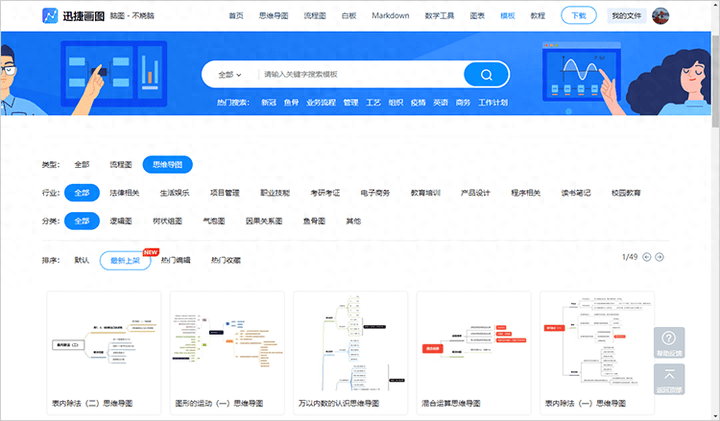This screenshot has height=421, width=720.
Task: Open 混合运算思维导图 template thumbnail
Action: tap(474, 353)
